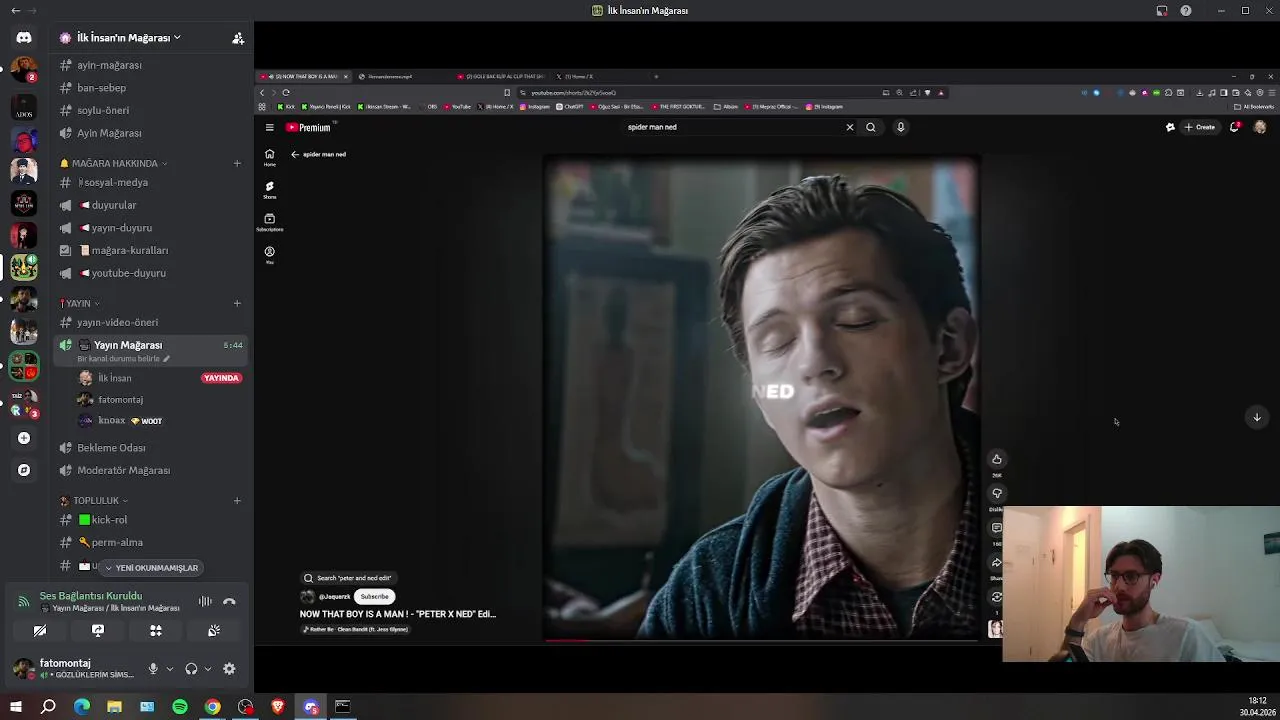Open the webcam overlay thumbnail in stream
The width and height of the screenshot is (1280, 720).
pyautogui.click(x=1141, y=584)
